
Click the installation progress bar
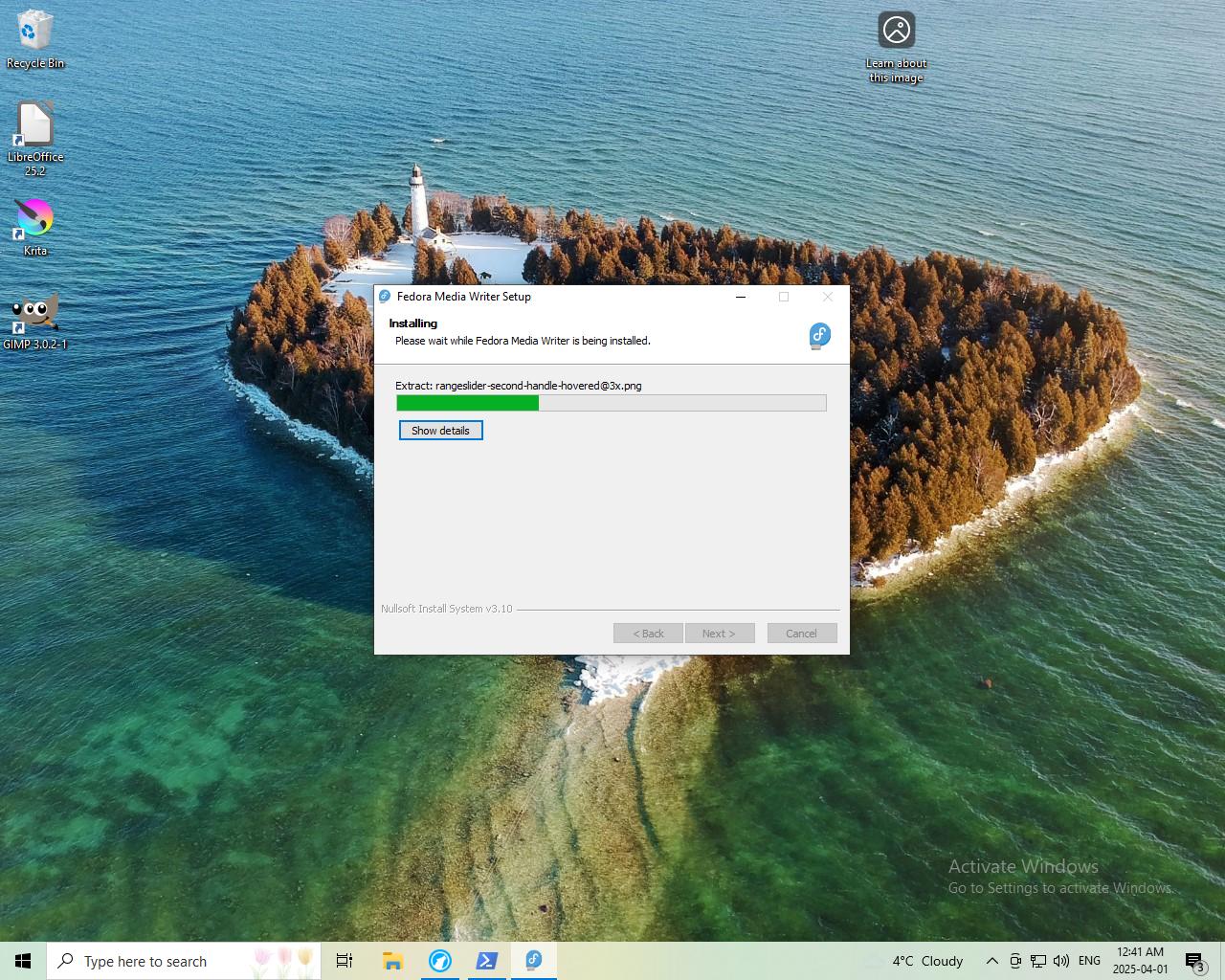point(611,403)
